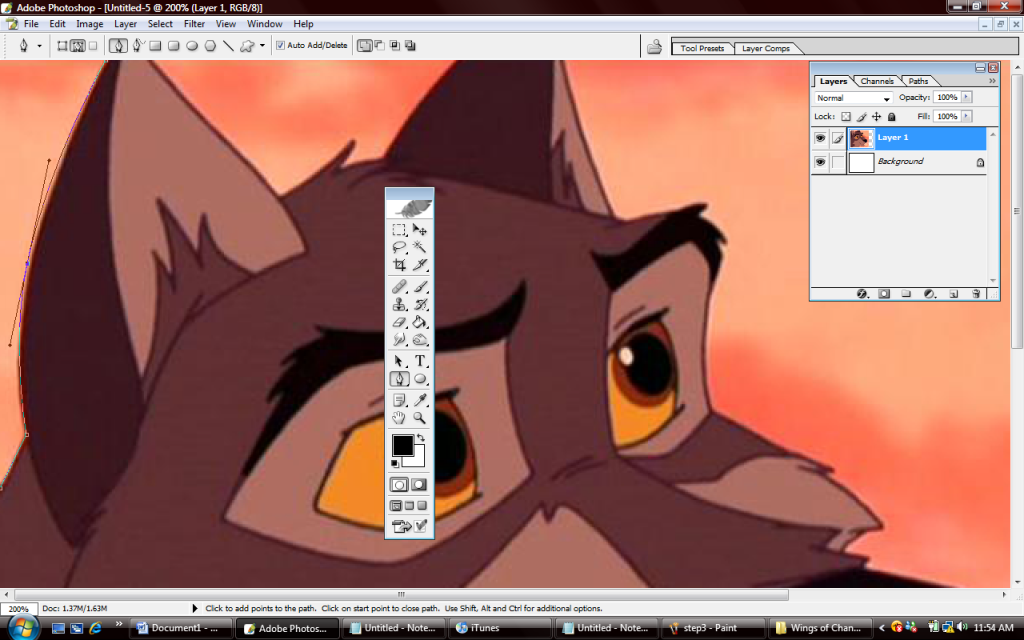Pick the Crop tool

(400, 265)
